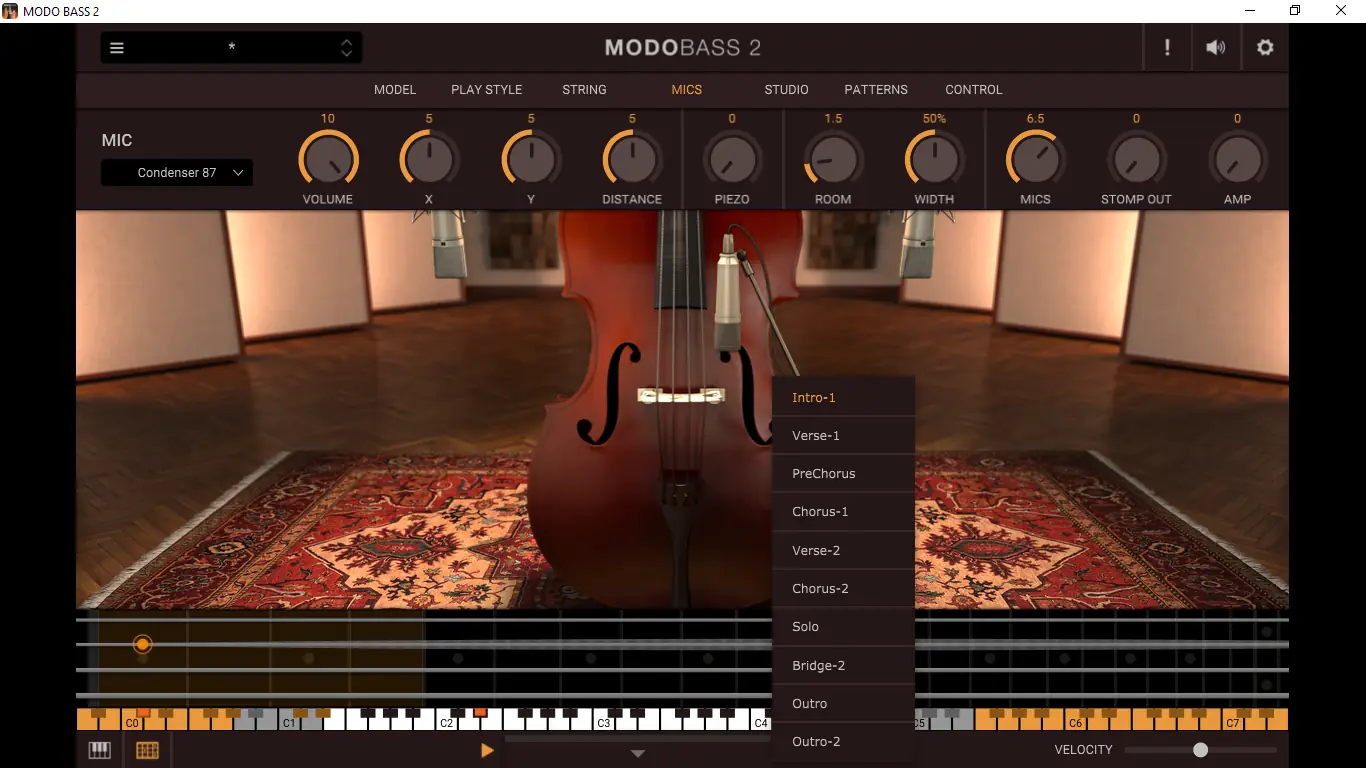Click the preset name field
The image size is (1366, 768).
232,48
